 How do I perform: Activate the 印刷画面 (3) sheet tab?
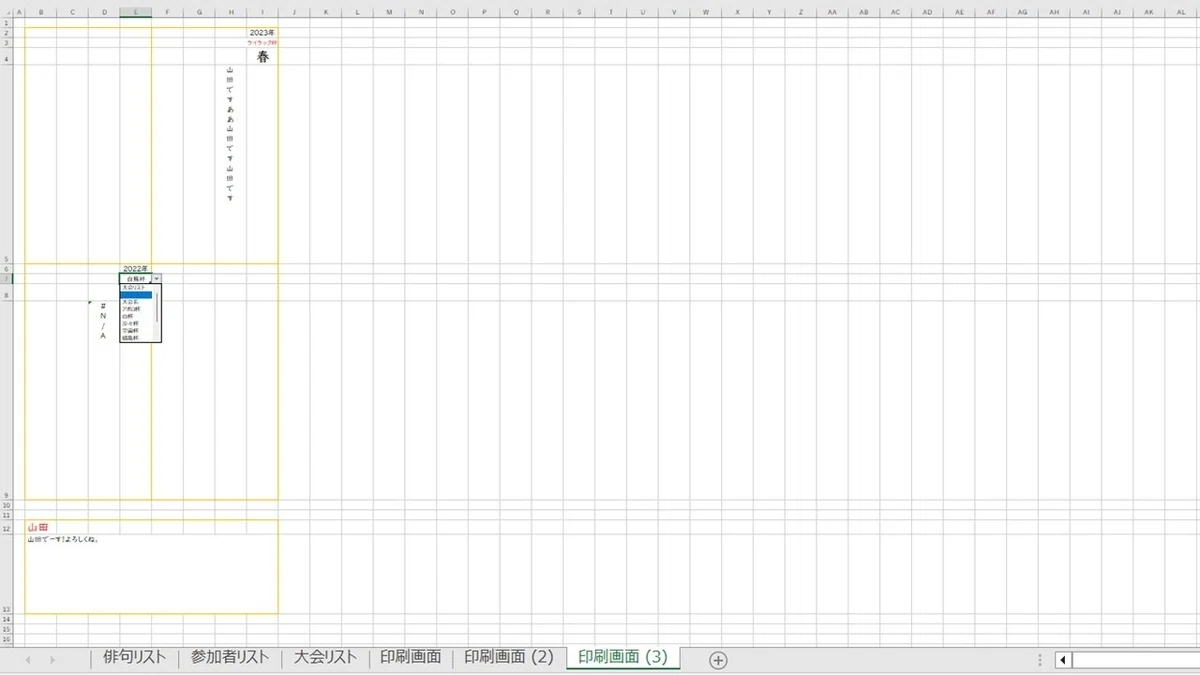[x=623, y=657]
